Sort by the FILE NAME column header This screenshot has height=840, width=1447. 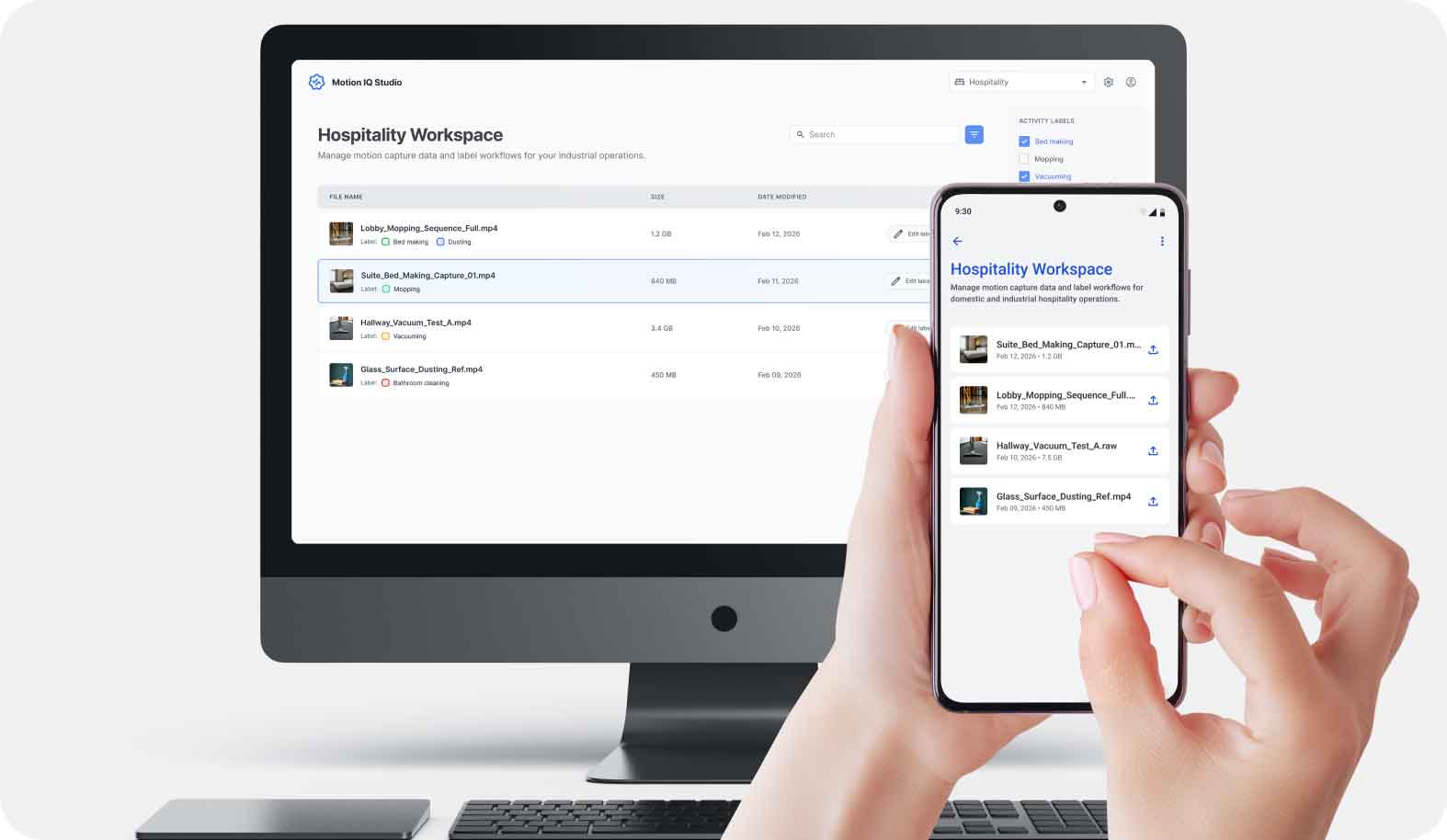pos(346,197)
